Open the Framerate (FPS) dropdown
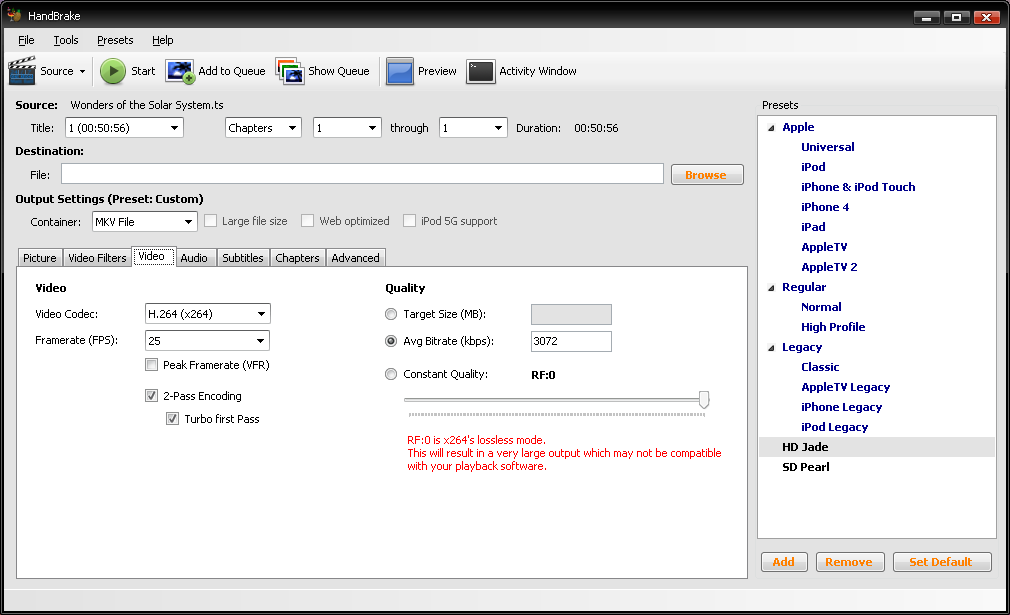Image resolution: width=1010 pixels, height=615 pixels. (207, 341)
